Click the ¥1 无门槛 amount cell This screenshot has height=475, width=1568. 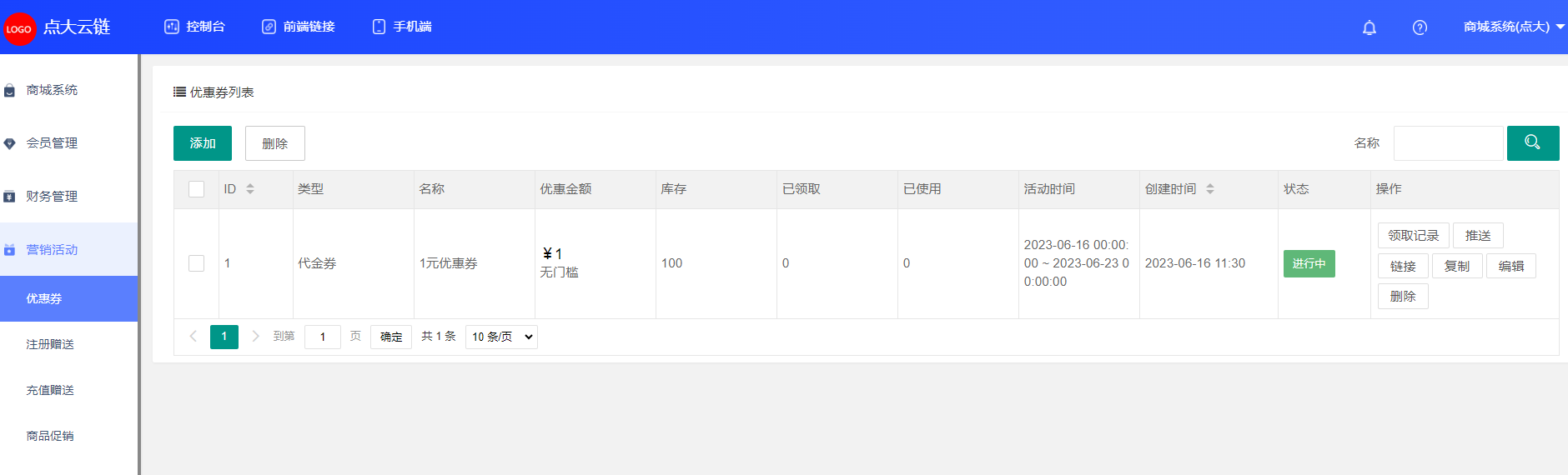(x=596, y=263)
